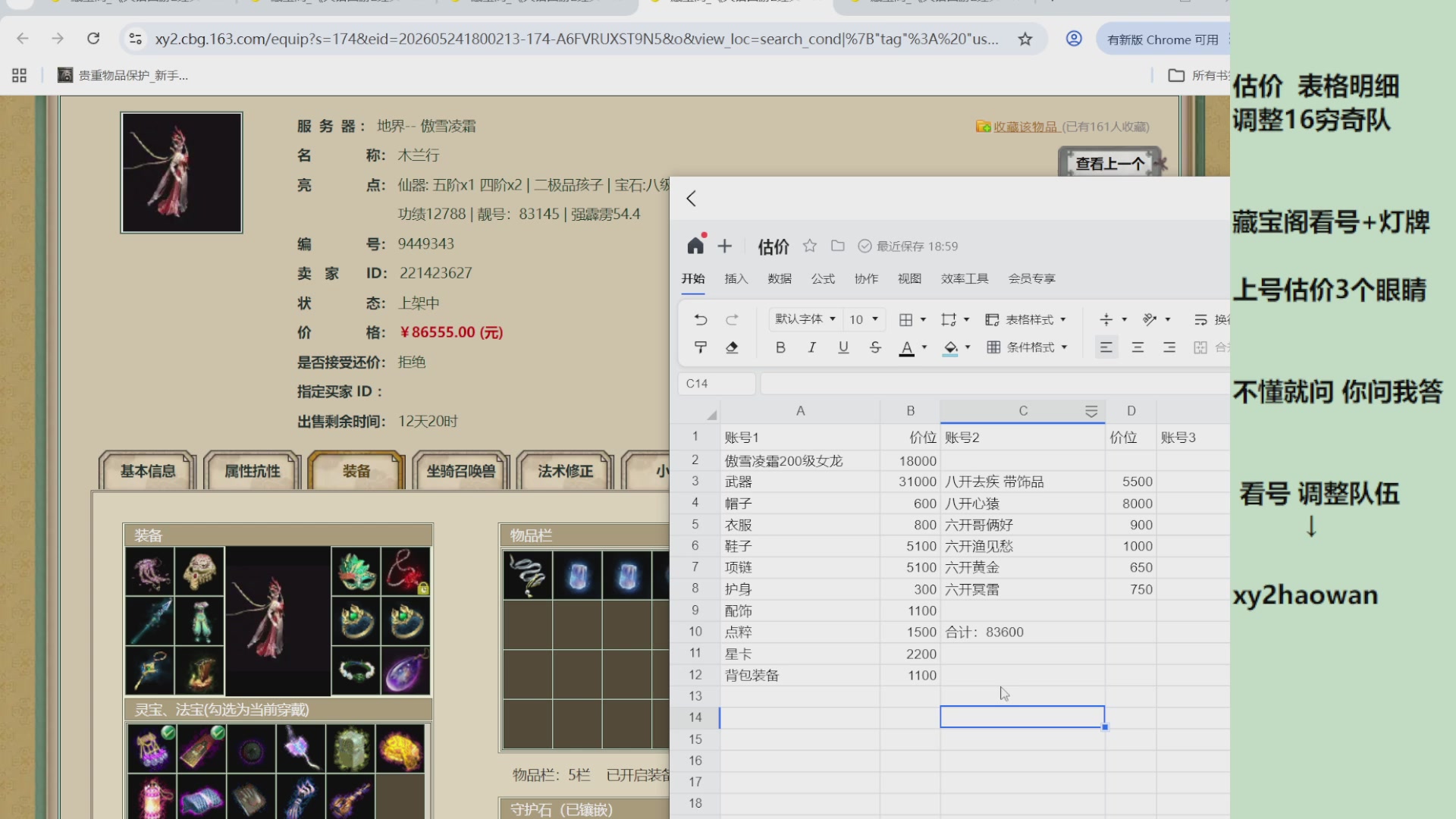This screenshot has height=819, width=1456.
Task: Open the 插入 ribbon tab
Action: coord(736,278)
